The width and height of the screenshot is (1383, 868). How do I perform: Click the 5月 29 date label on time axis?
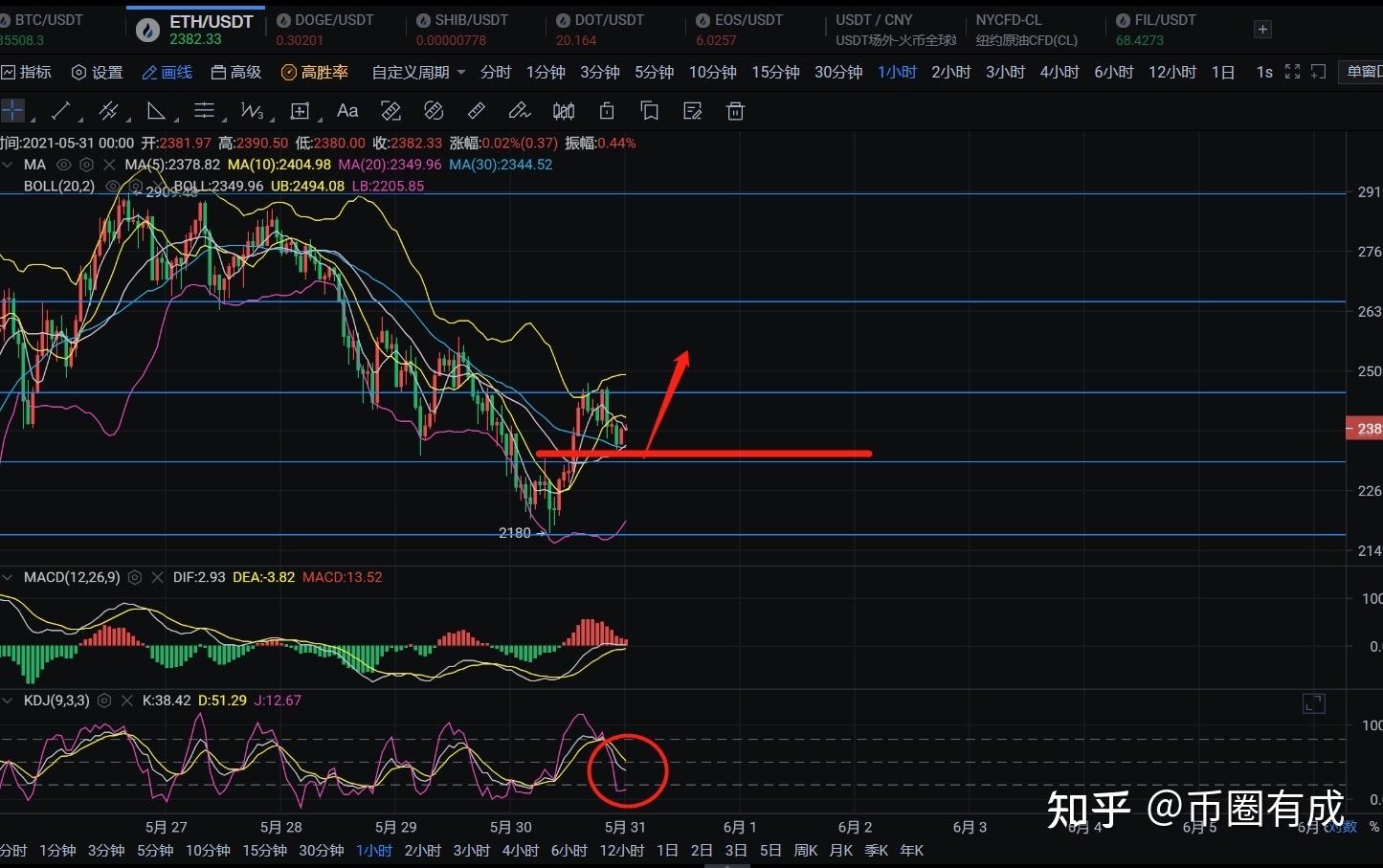click(395, 827)
